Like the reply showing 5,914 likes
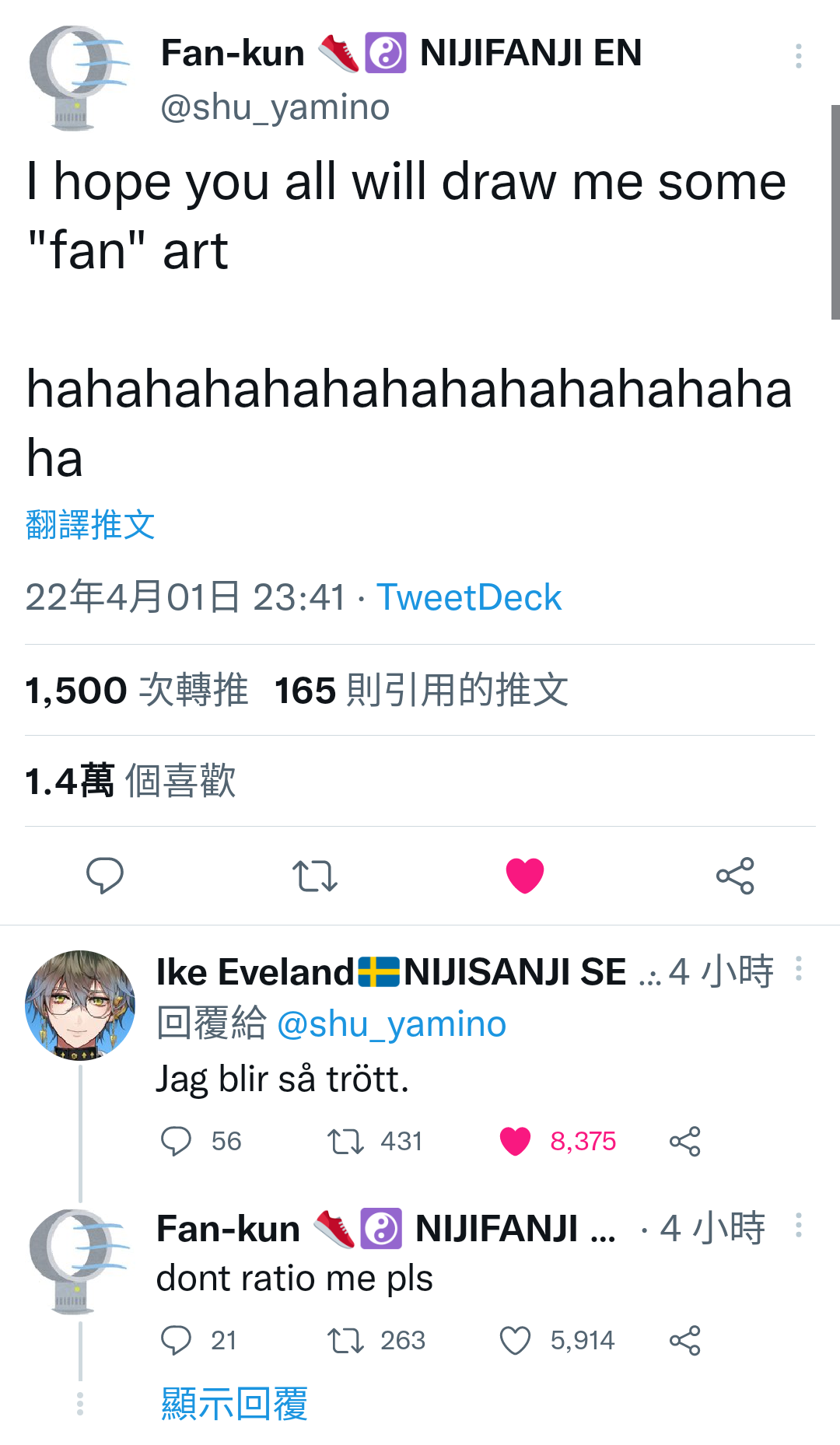The height and width of the screenshot is (1445, 840). (515, 1341)
